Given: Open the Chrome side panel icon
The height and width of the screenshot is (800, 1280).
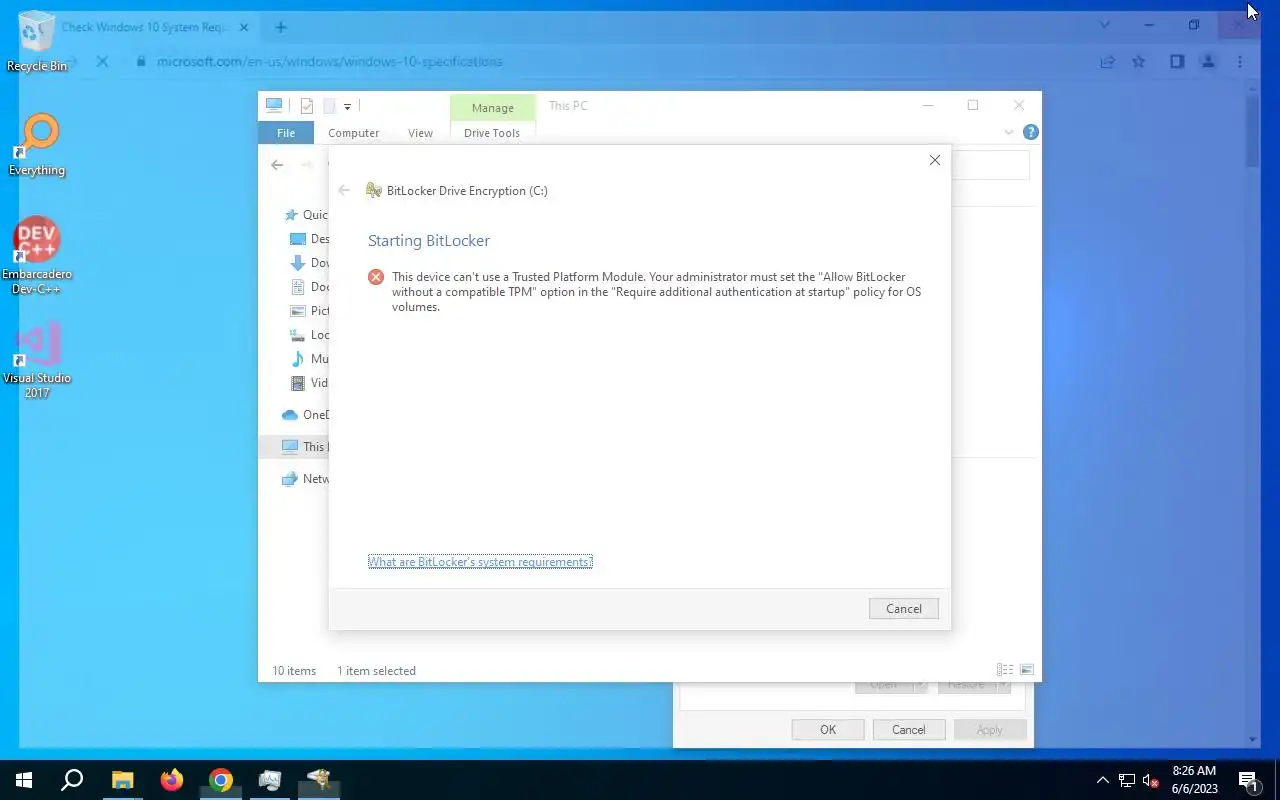Looking at the screenshot, I should (1177, 61).
